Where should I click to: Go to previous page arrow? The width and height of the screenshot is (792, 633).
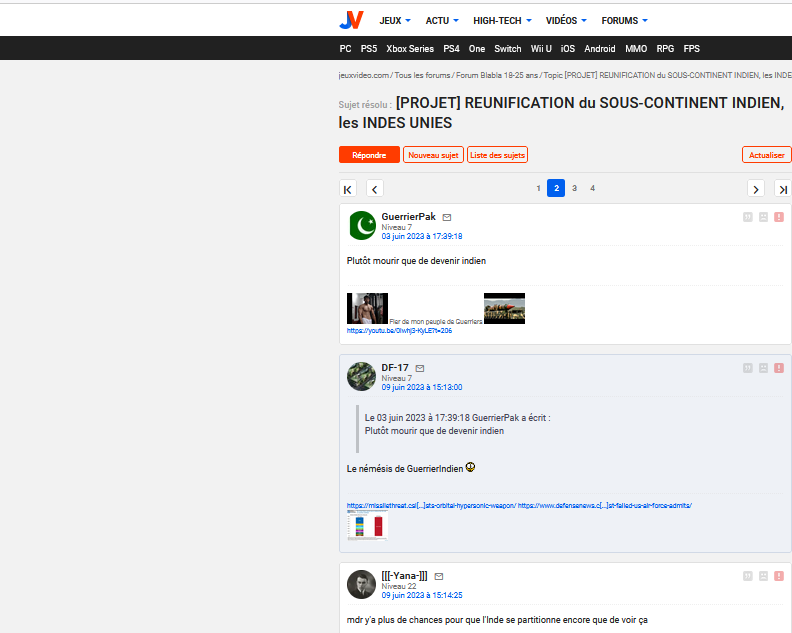[374, 189]
